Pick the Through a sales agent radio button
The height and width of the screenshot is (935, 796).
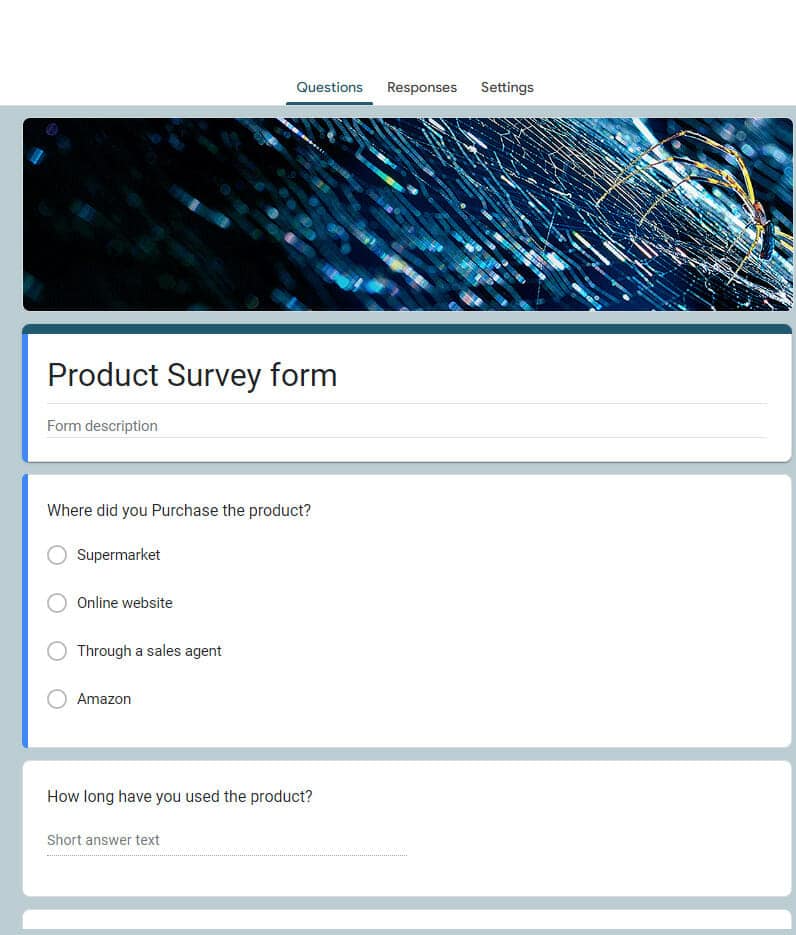point(57,651)
